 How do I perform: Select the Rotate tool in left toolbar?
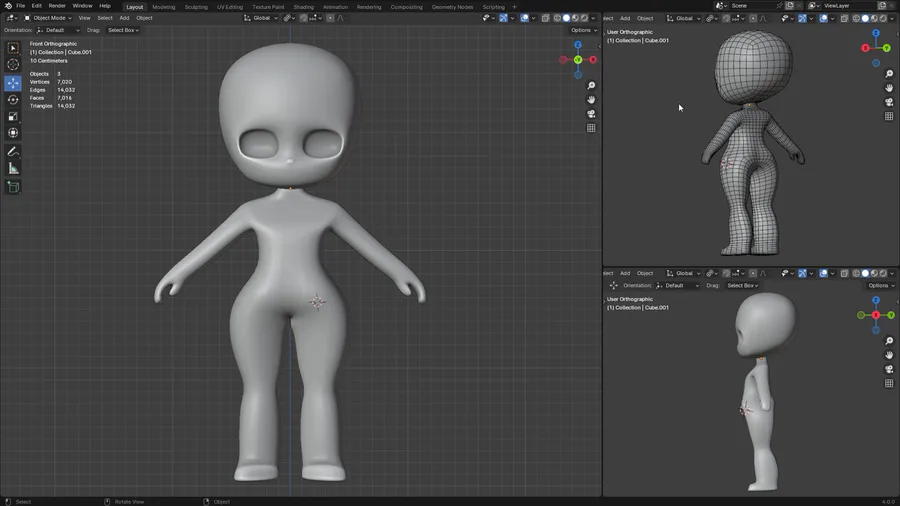(13, 100)
